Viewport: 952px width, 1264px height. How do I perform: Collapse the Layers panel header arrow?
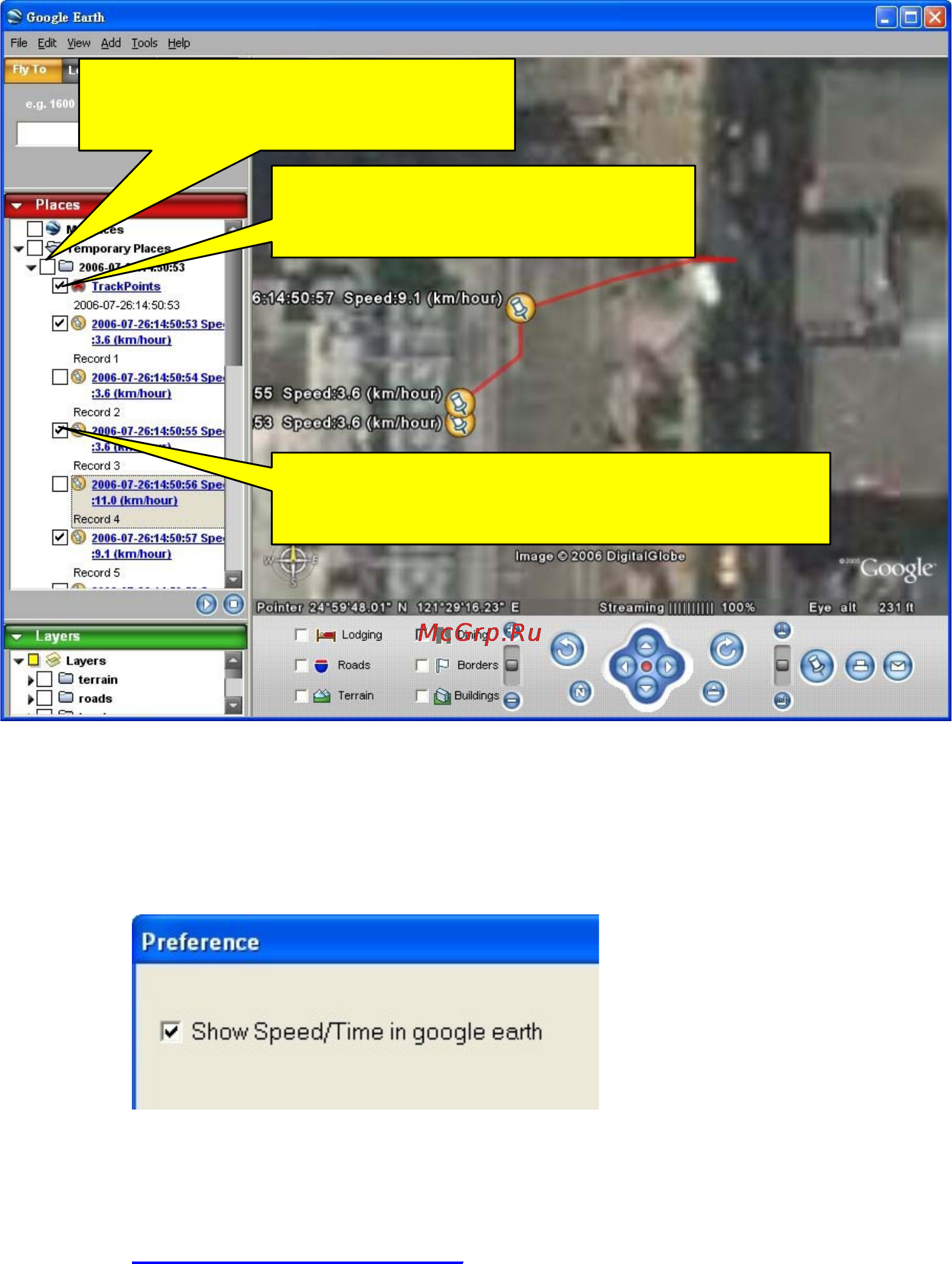[17, 637]
